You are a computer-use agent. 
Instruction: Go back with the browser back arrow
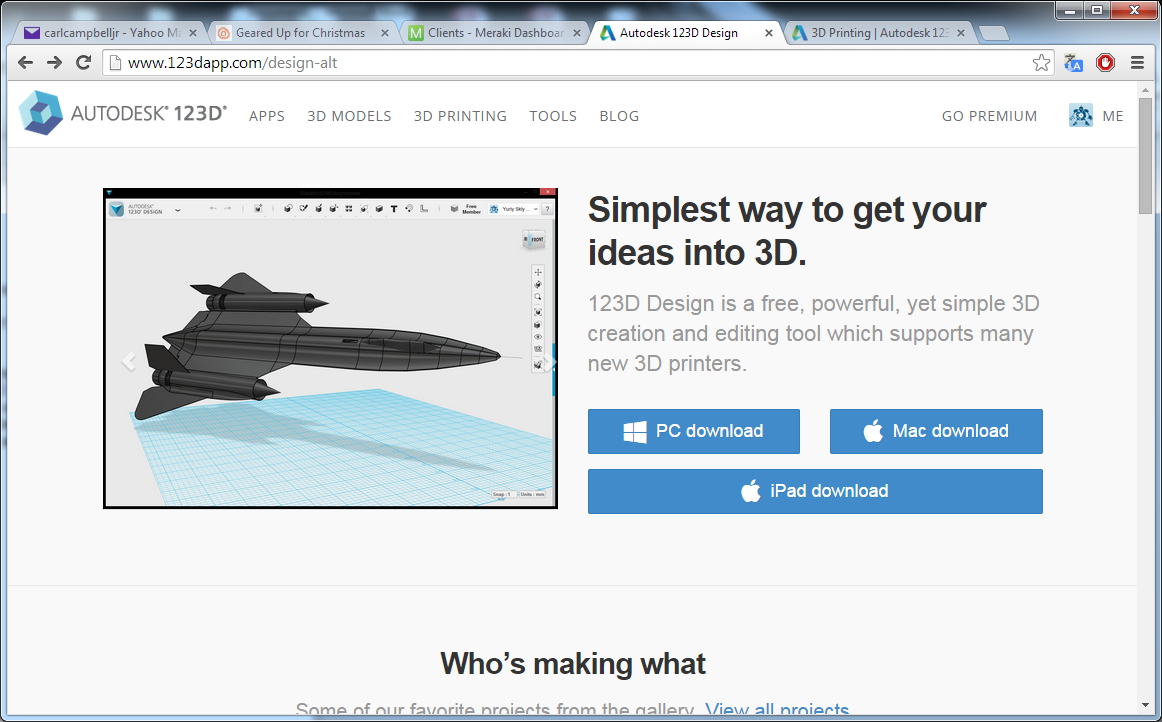coord(25,62)
